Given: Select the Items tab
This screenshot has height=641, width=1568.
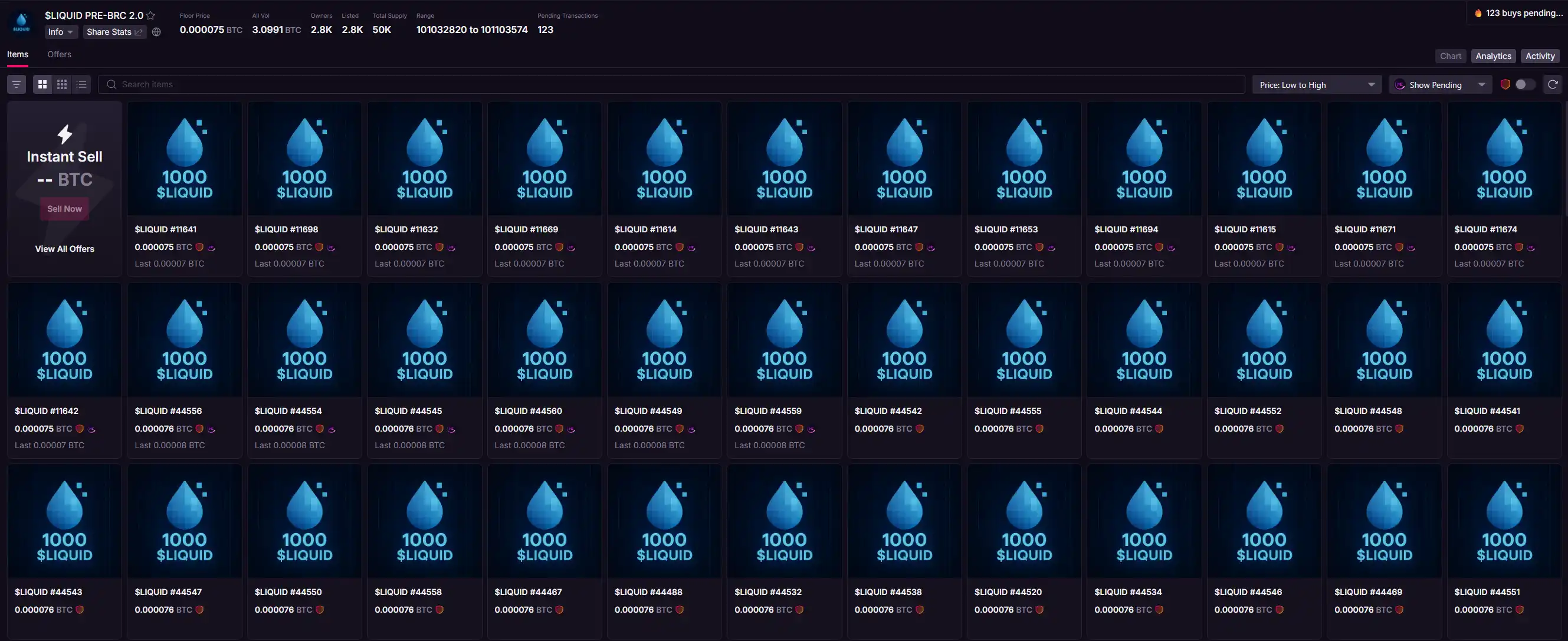Looking at the screenshot, I should (18, 54).
